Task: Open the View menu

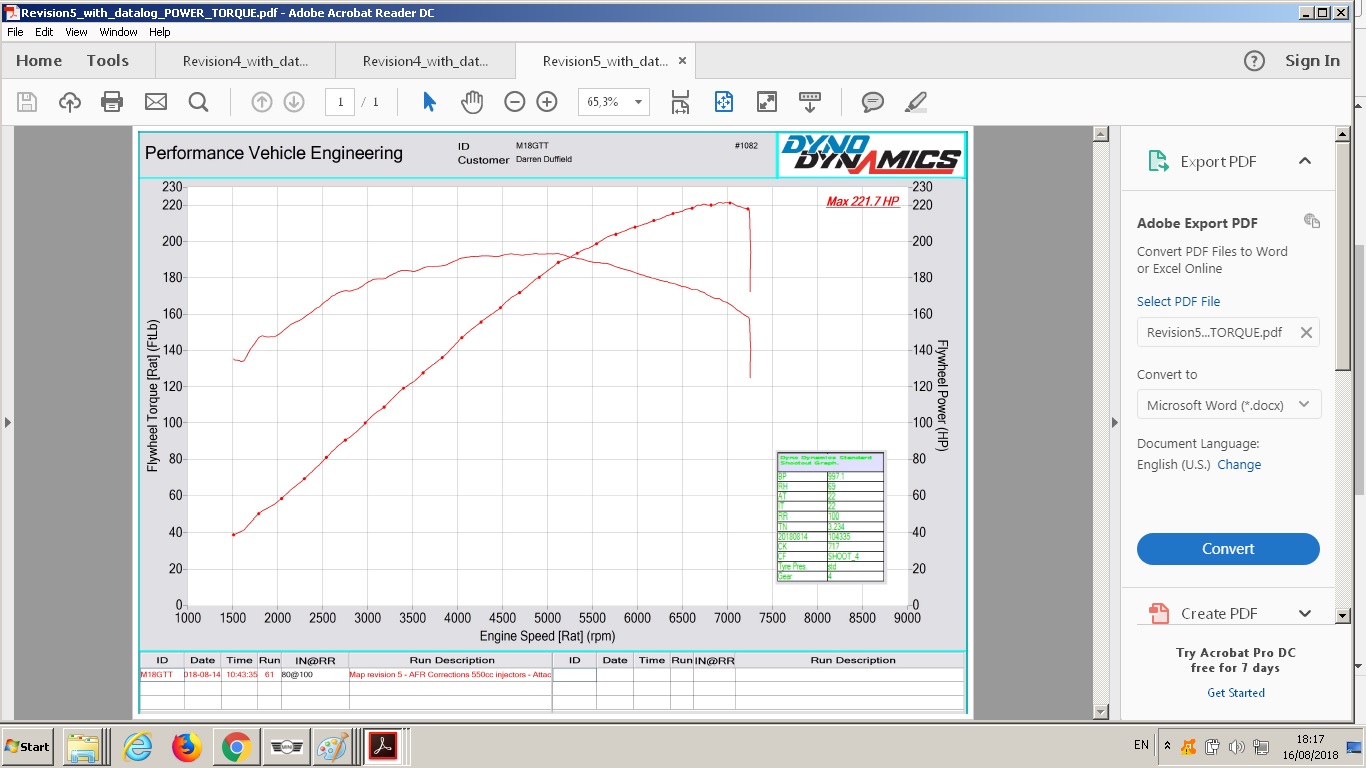Action: tap(76, 32)
